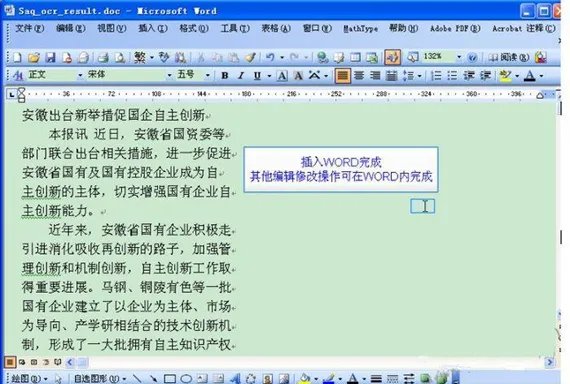Insert hyperlink globe icon
This screenshot has width=570, height=384.
point(322,57)
